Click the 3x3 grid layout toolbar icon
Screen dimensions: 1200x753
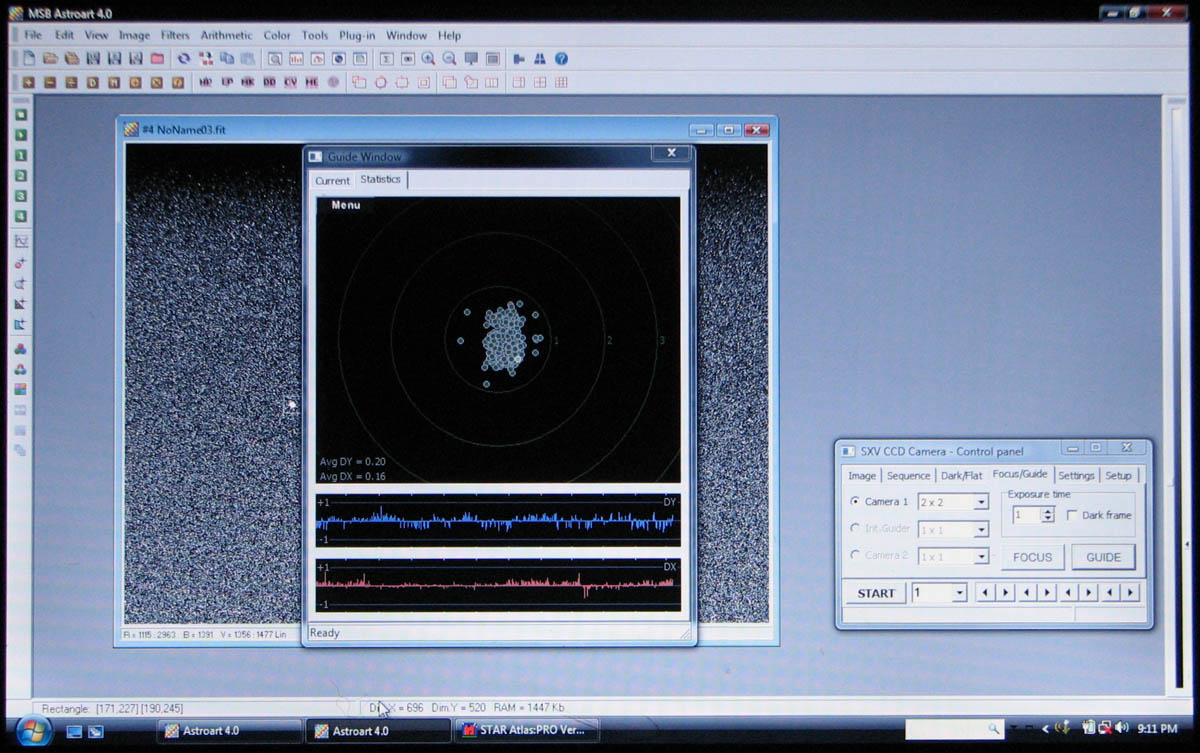561,82
